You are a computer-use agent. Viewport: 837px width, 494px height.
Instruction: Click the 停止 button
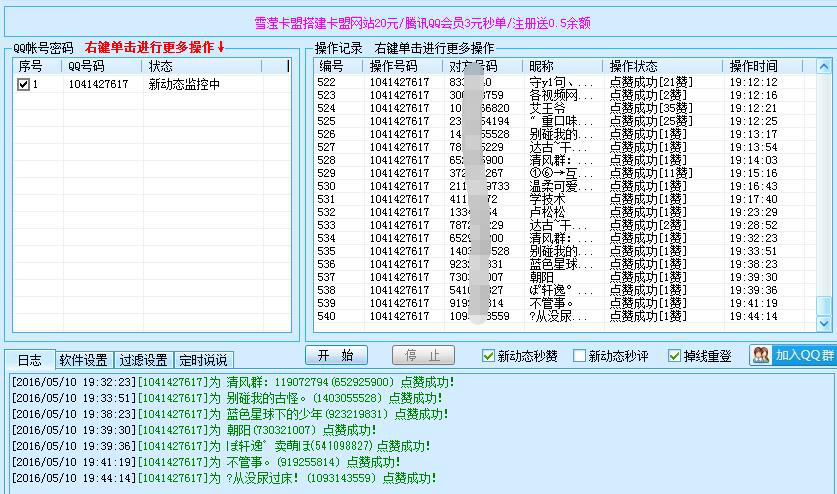coord(423,355)
